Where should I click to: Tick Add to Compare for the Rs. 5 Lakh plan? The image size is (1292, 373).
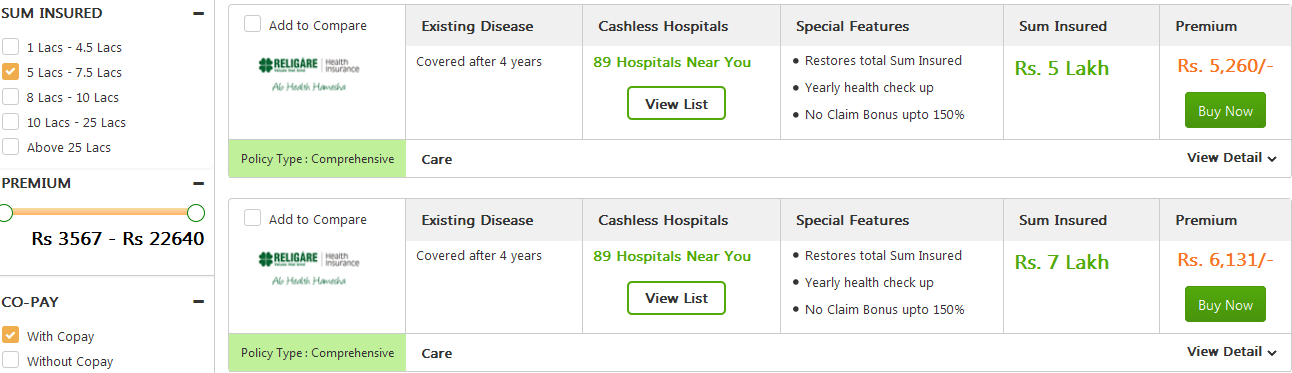click(x=253, y=24)
